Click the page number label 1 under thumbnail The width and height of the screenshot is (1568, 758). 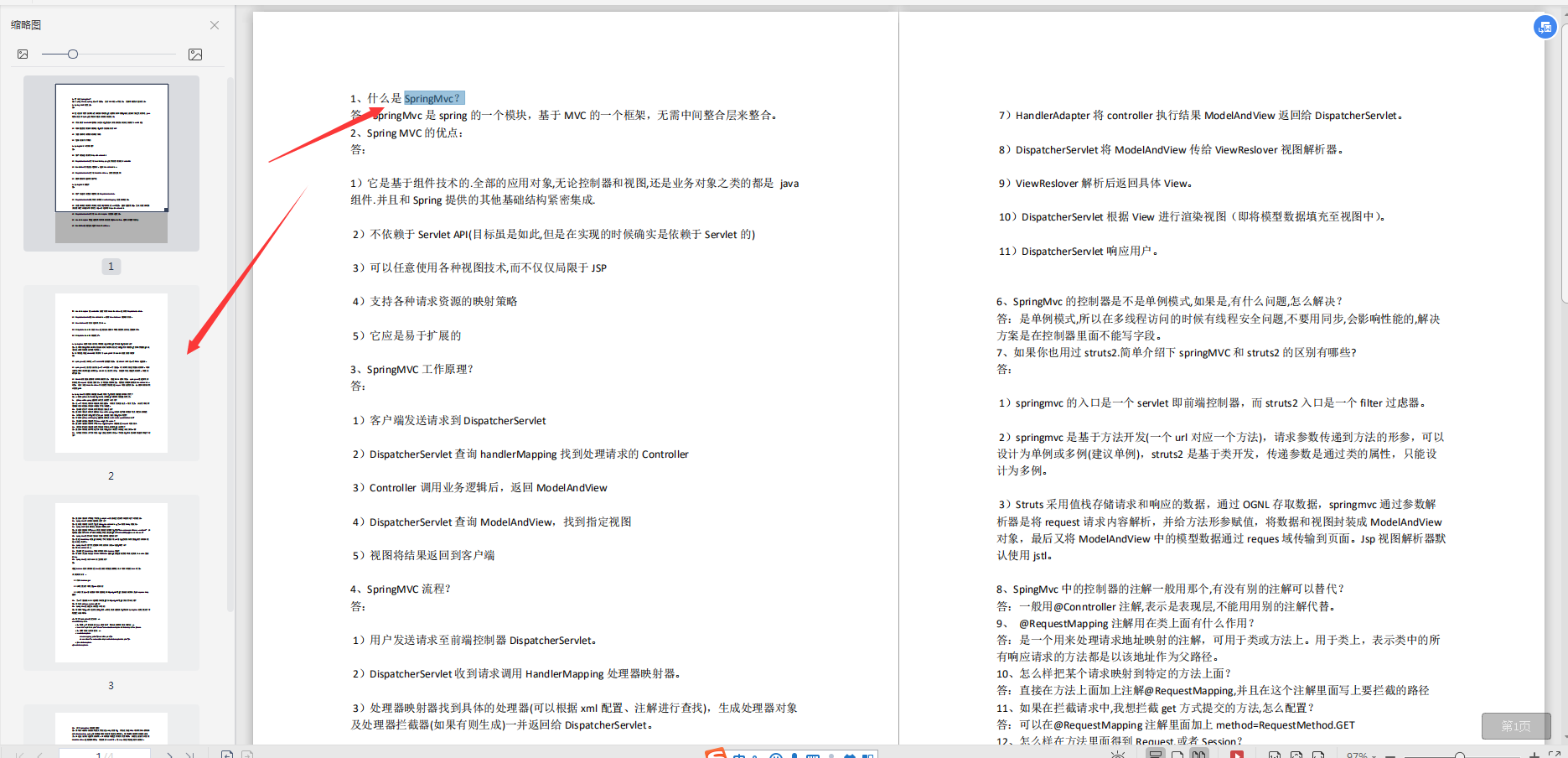(x=111, y=266)
